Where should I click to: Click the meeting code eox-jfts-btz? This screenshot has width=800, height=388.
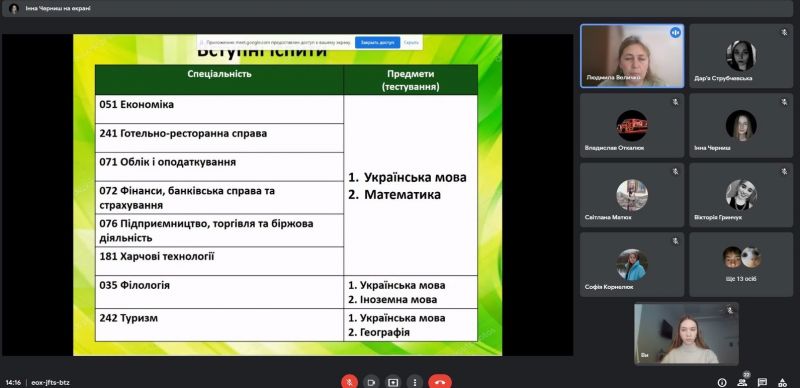(x=51, y=382)
